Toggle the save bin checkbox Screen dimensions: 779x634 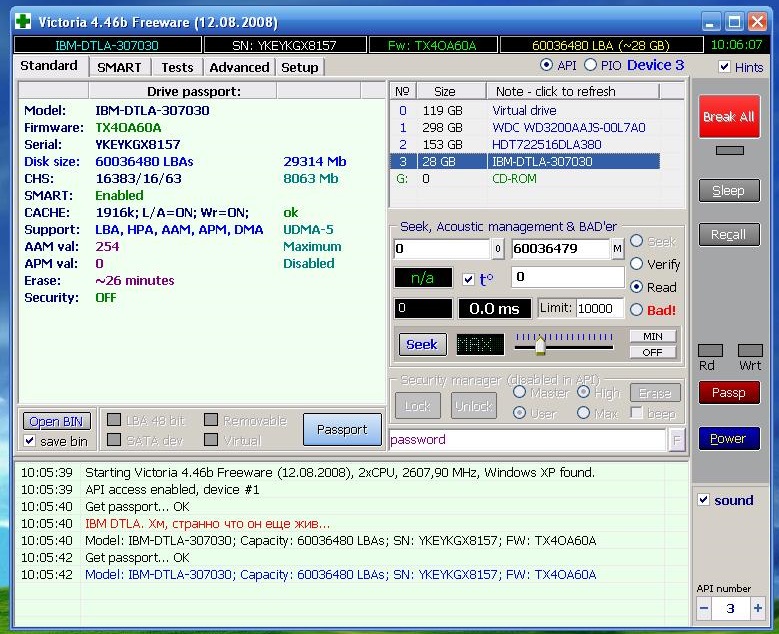pyautogui.click(x=30, y=441)
